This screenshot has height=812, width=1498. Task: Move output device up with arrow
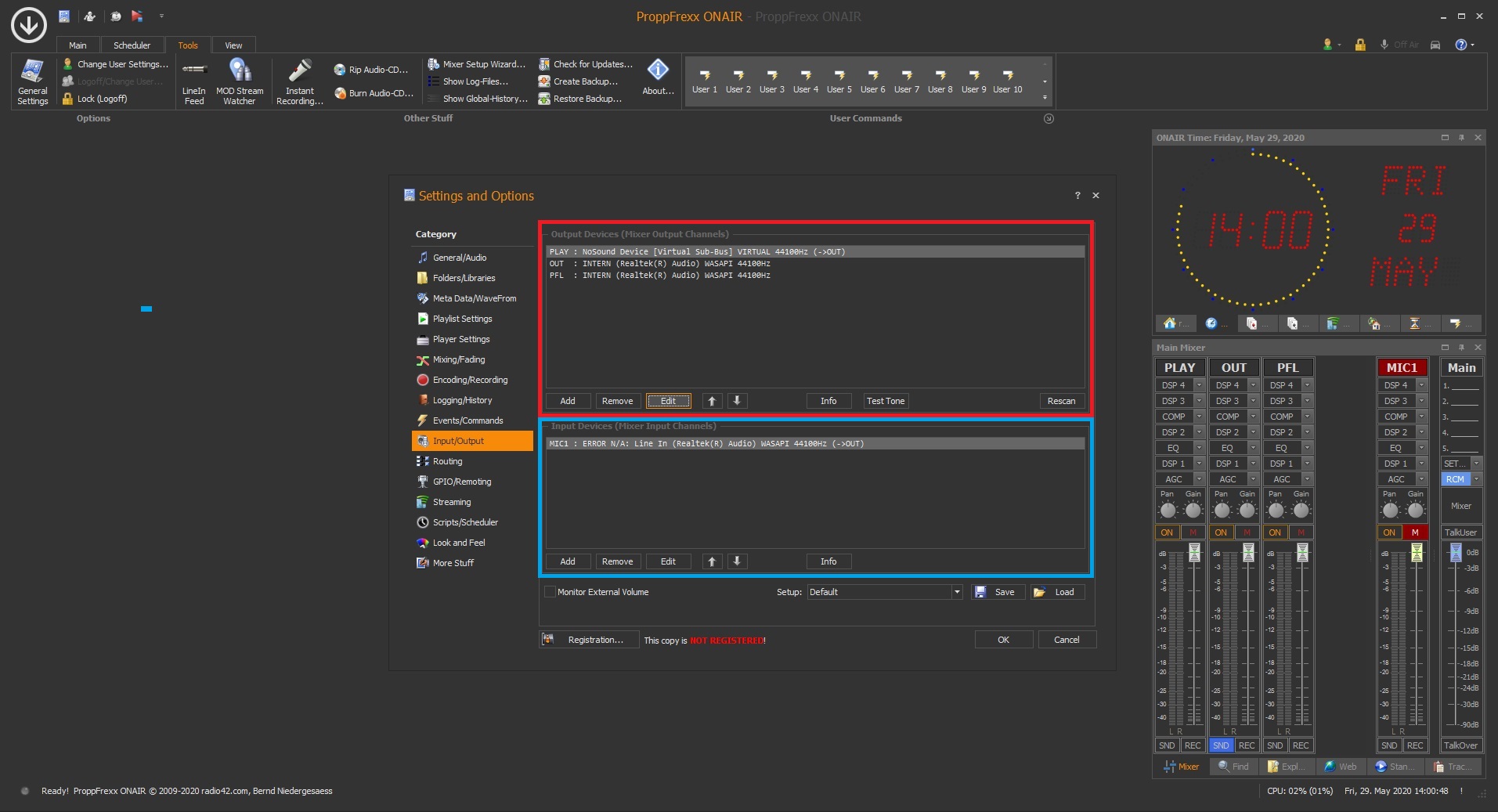[x=712, y=401]
